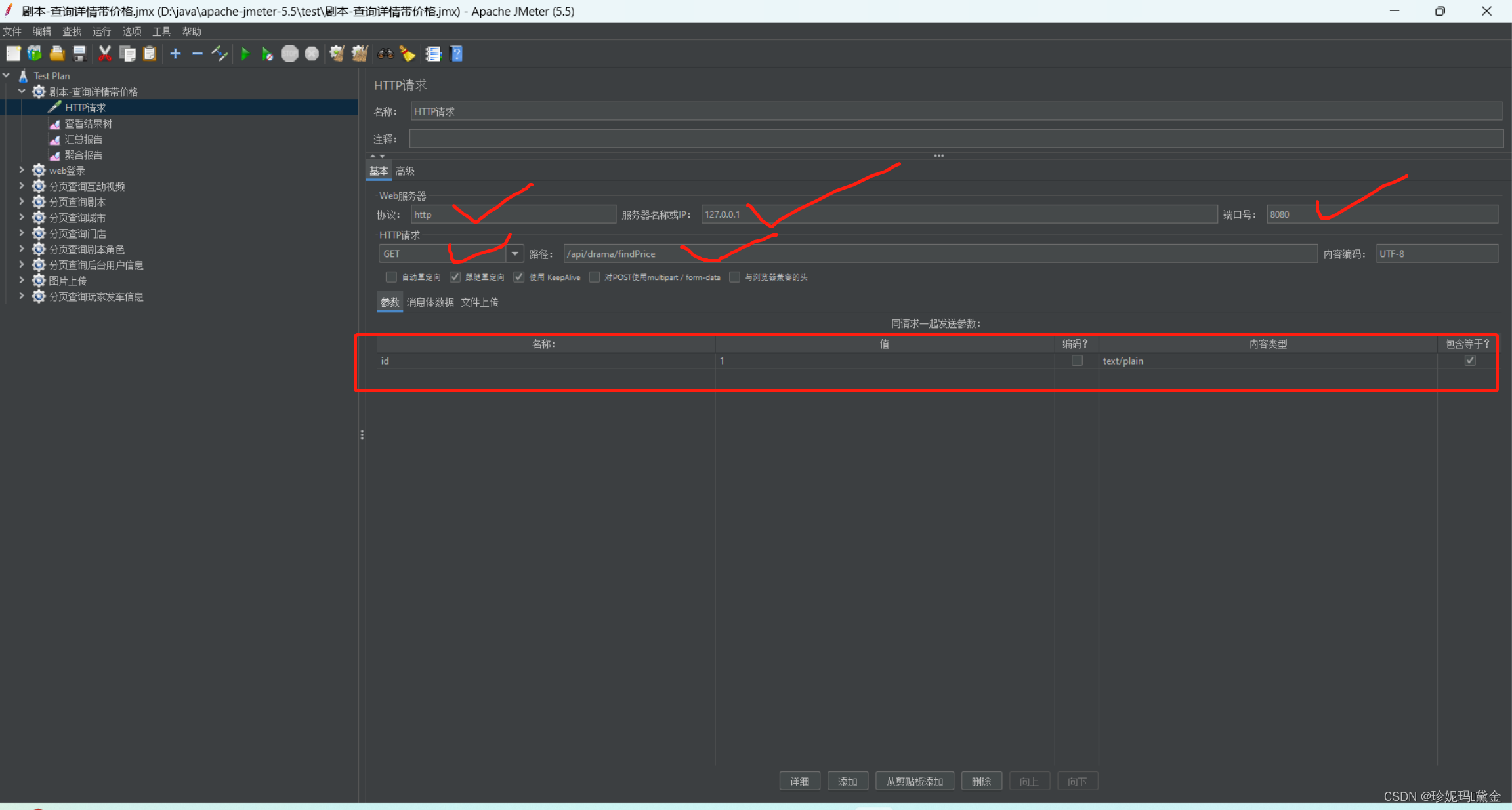Screen dimensions: 1512x810
Task: Toggle 使用 KeepAlive checkbox
Action: (519, 277)
